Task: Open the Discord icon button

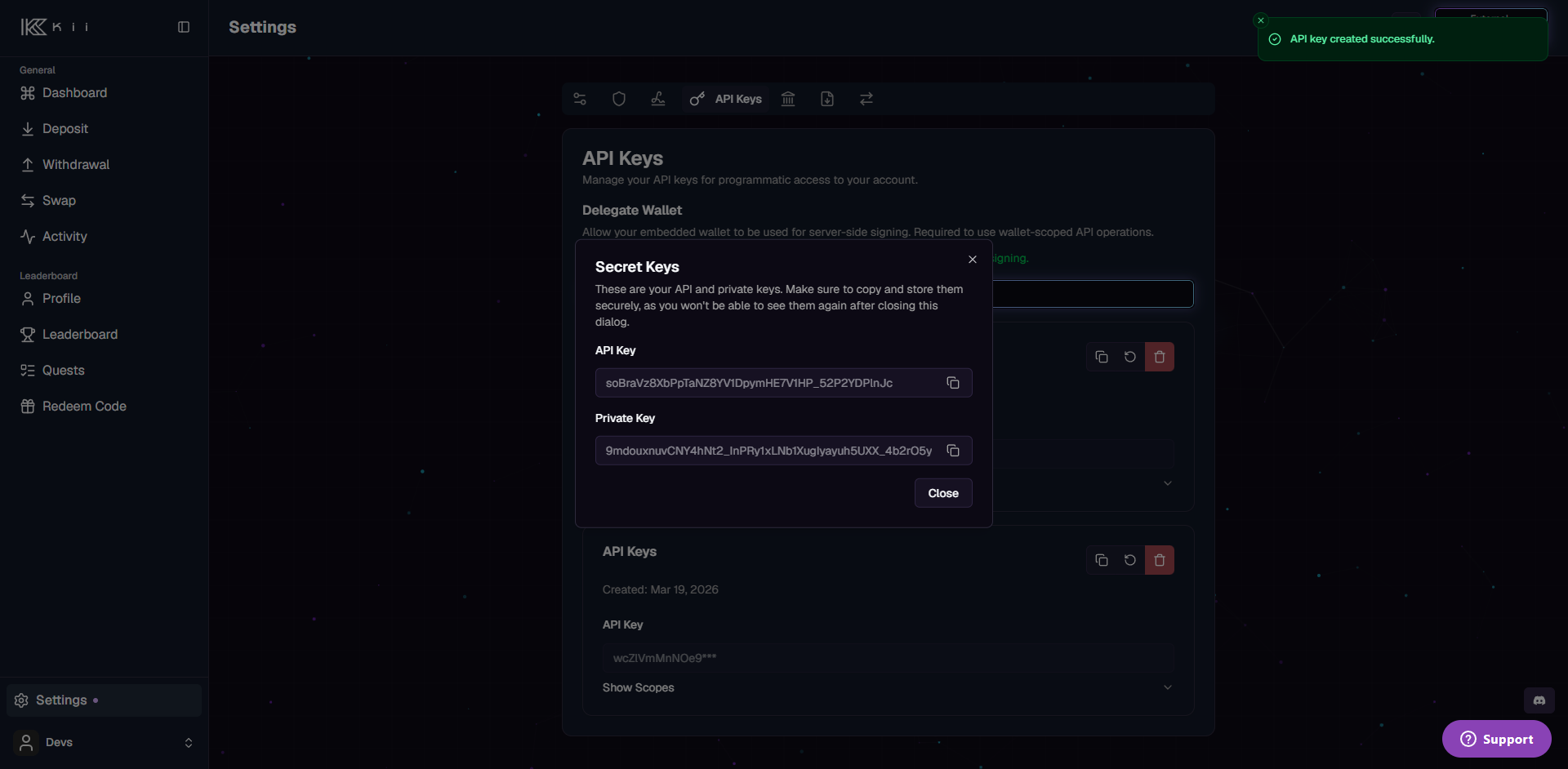Action: pos(1539,700)
